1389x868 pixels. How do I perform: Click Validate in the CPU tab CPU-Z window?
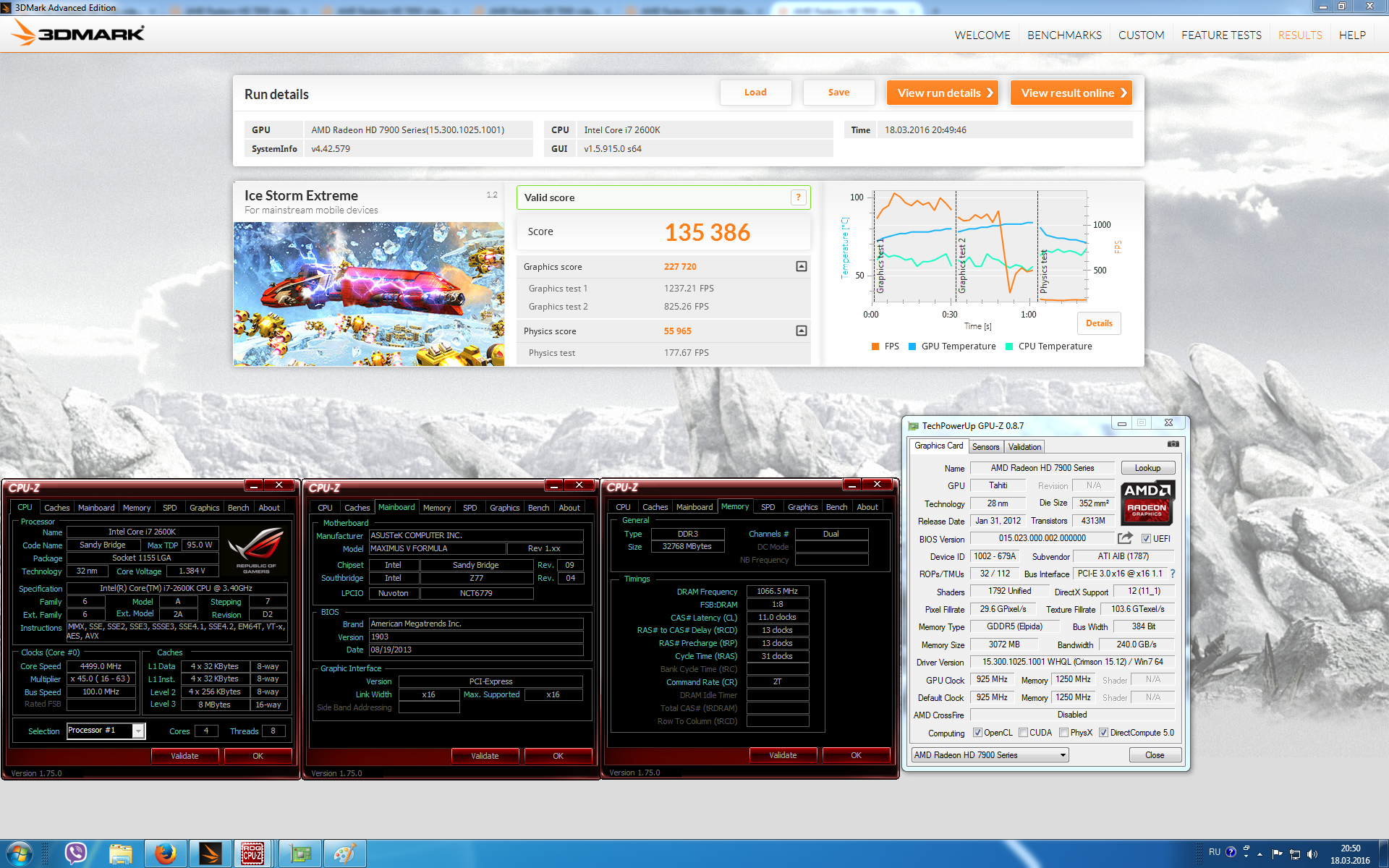[x=184, y=756]
